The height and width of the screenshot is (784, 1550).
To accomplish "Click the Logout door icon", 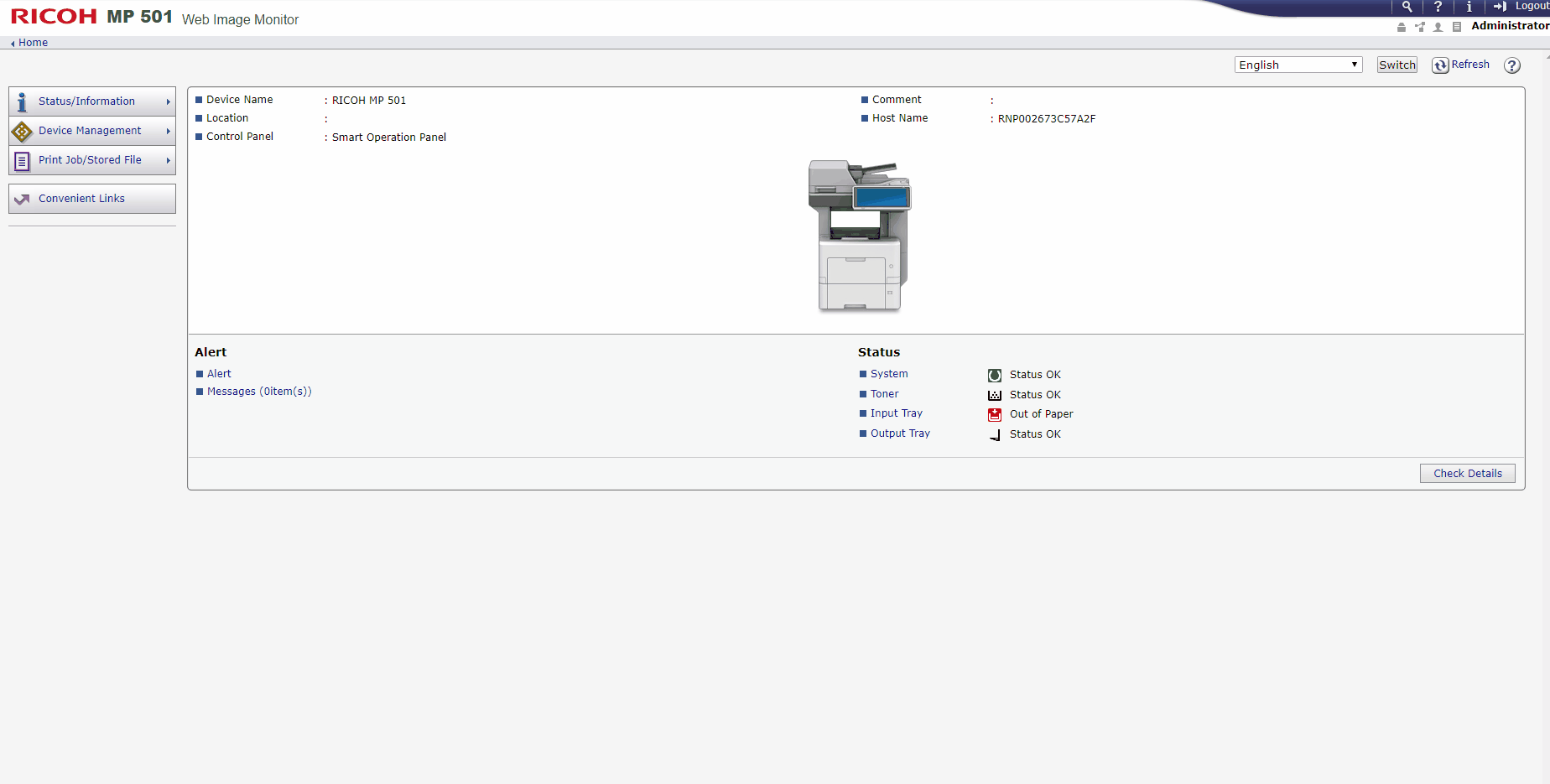I will coord(1499,7).
